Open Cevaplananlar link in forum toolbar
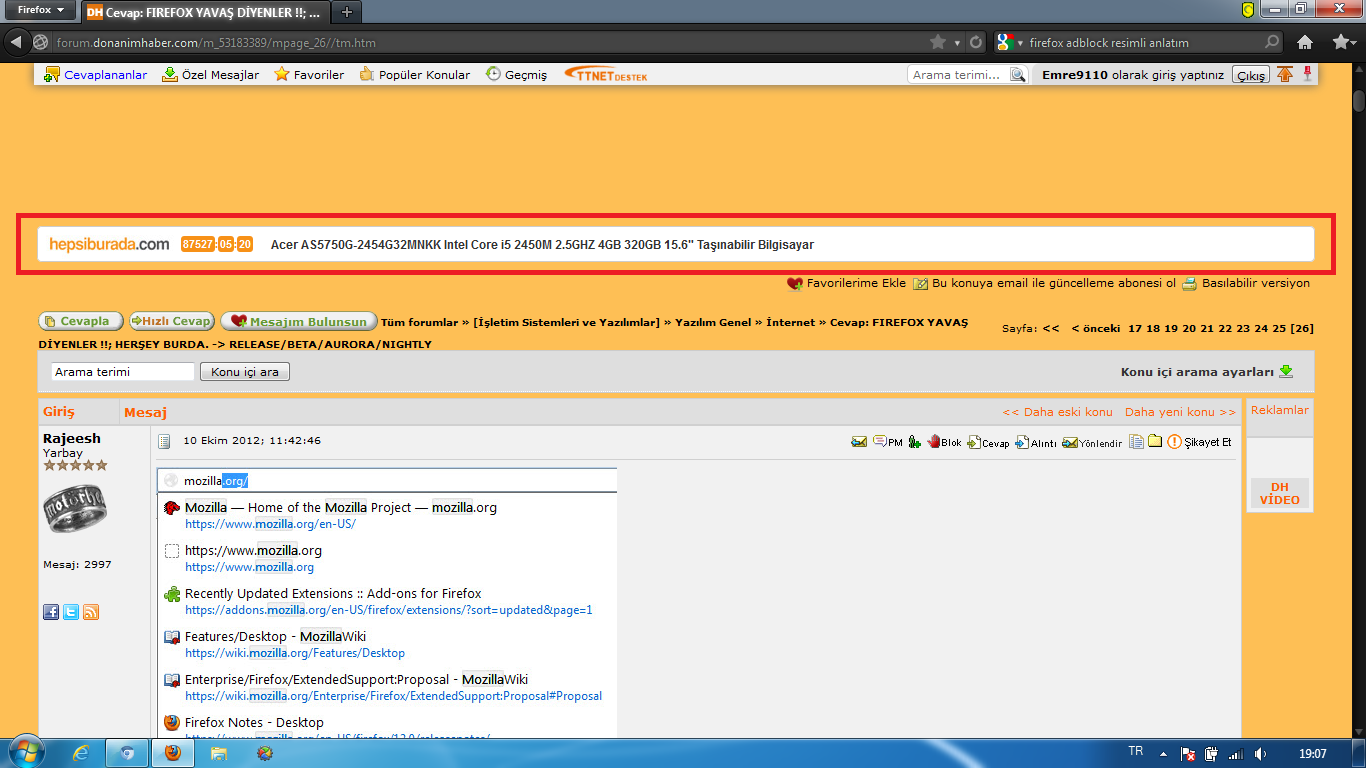 (x=96, y=75)
